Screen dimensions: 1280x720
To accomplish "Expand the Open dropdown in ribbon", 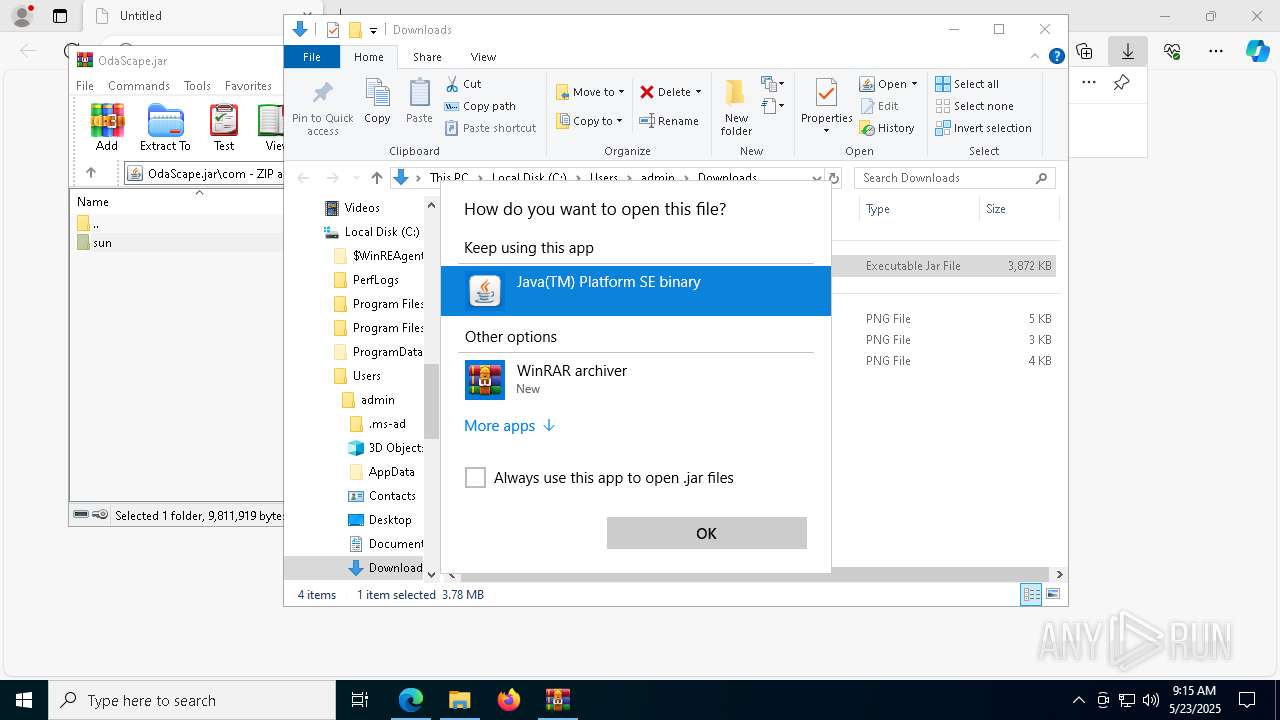I will coord(914,84).
